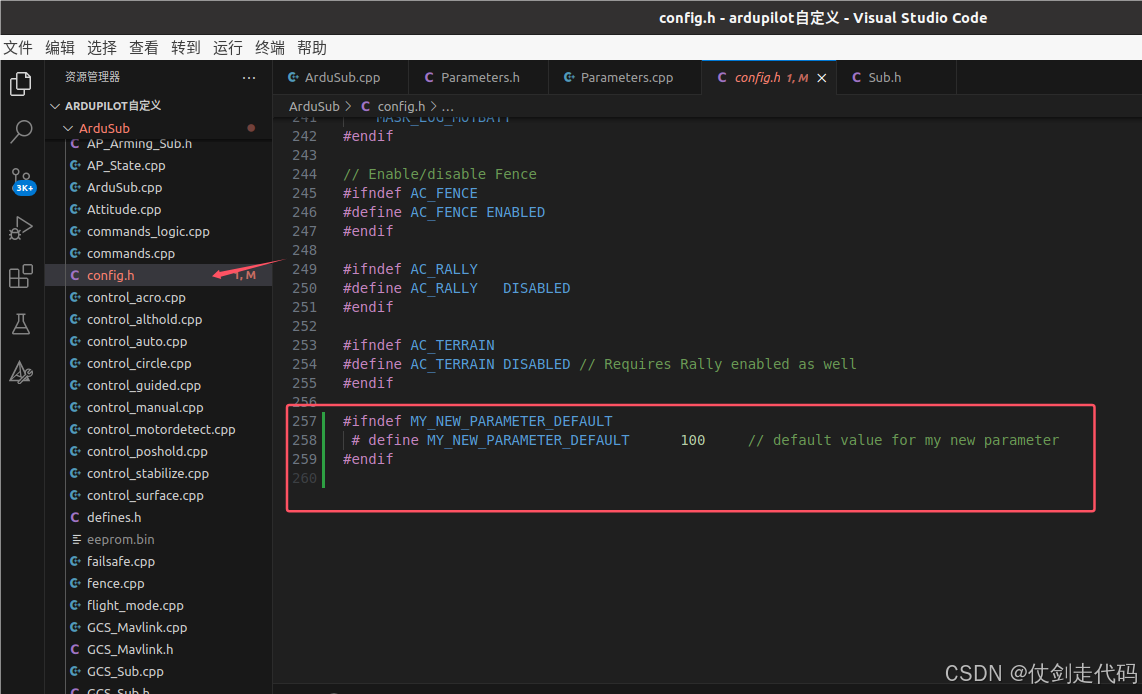Open the Extensions view
This screenshot has width=1142, height=694.
[21, 276]
